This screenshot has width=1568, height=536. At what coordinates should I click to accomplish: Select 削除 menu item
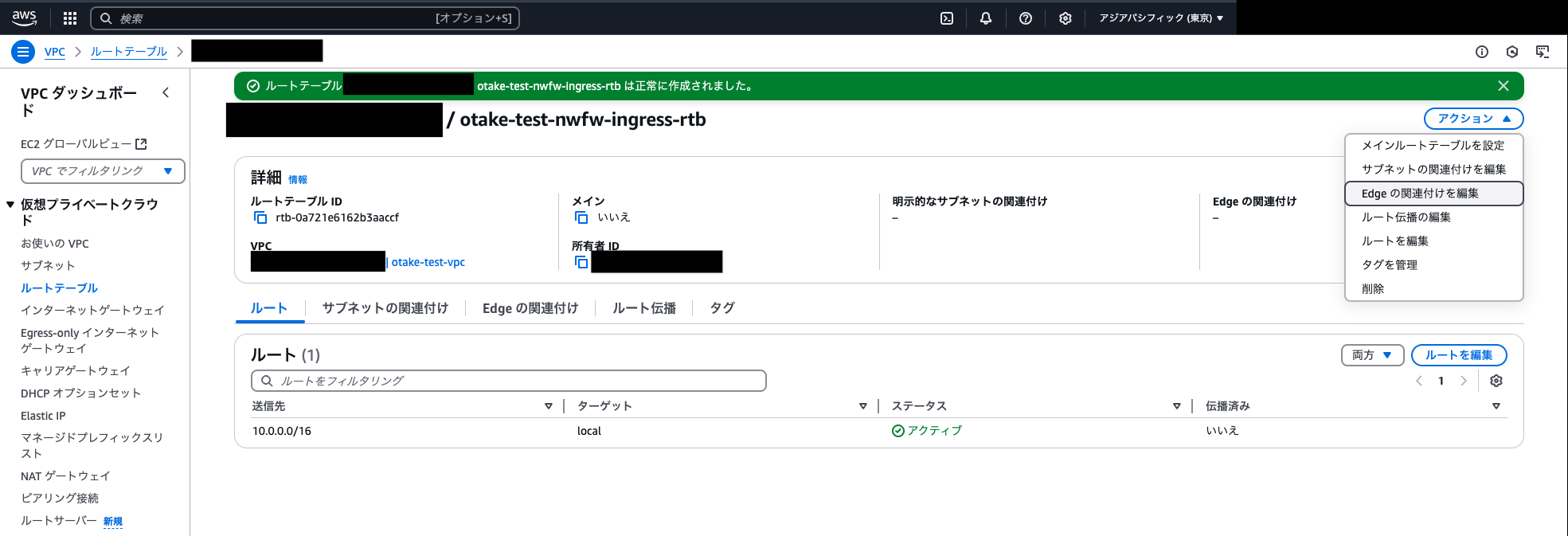tap(1433, 289)
